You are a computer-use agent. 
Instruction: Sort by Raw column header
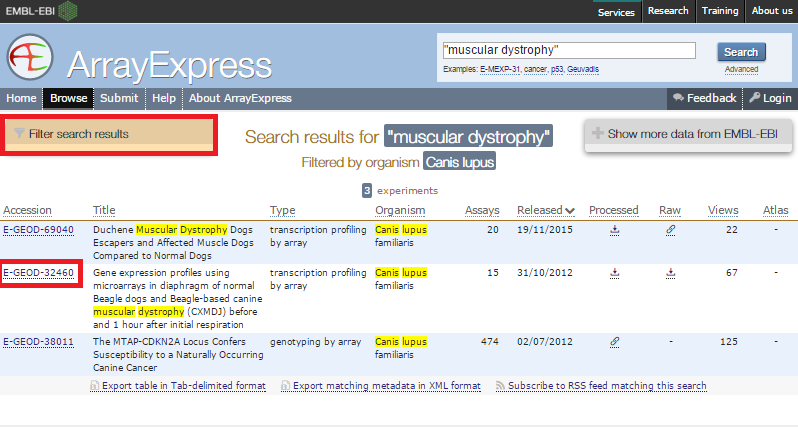670,210
